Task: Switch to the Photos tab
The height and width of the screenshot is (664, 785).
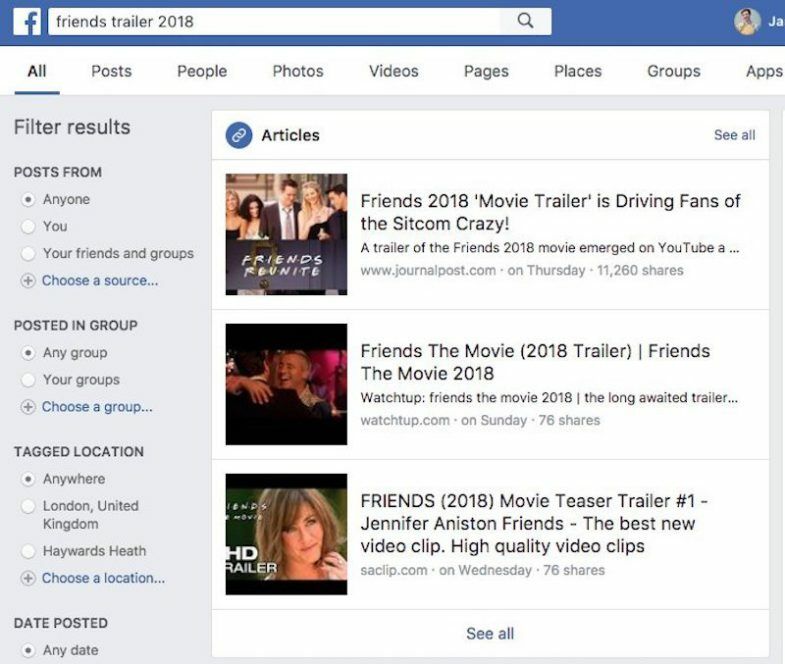Action: pos(298,71)
